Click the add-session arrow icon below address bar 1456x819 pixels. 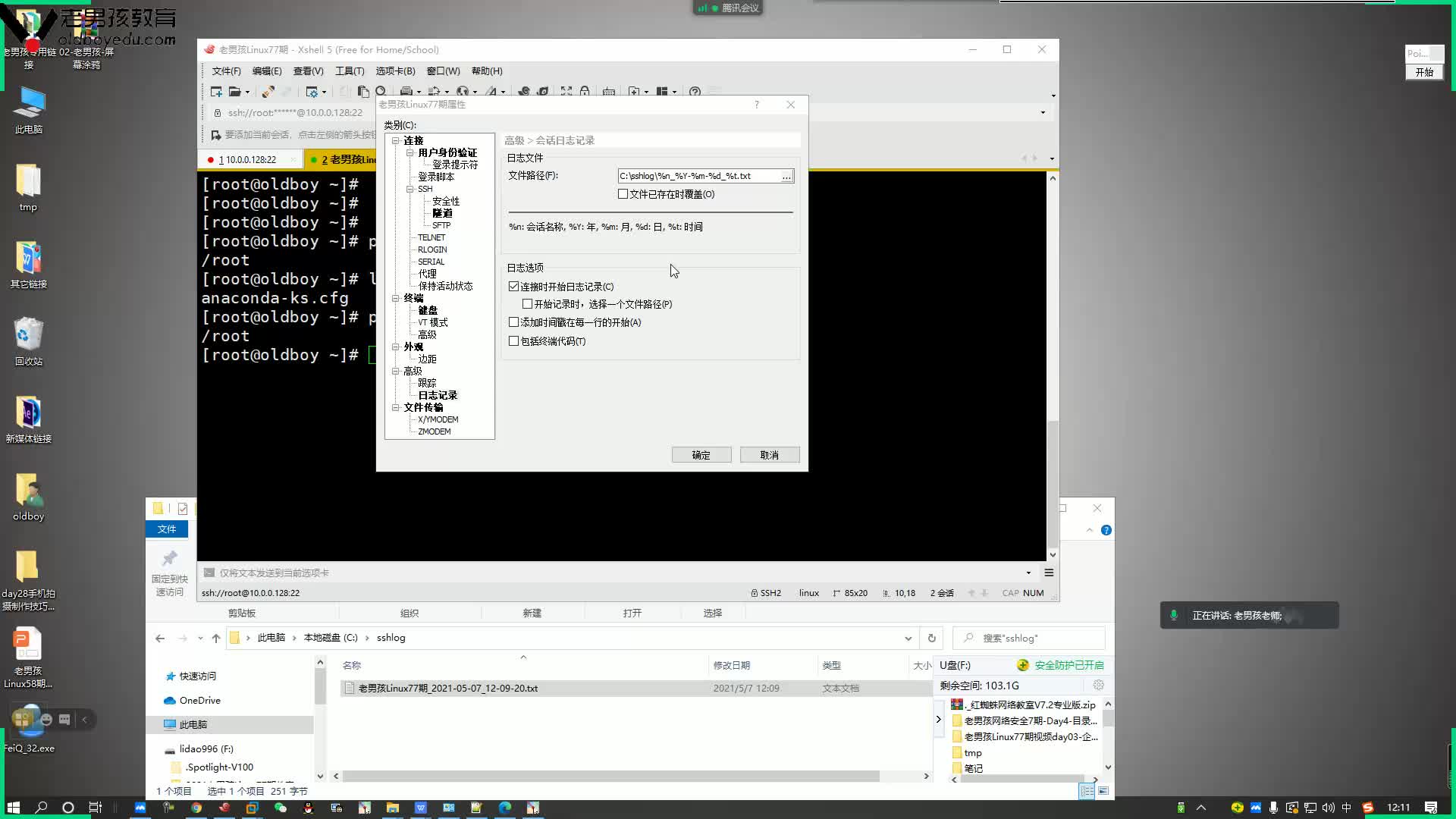[216, 135]
